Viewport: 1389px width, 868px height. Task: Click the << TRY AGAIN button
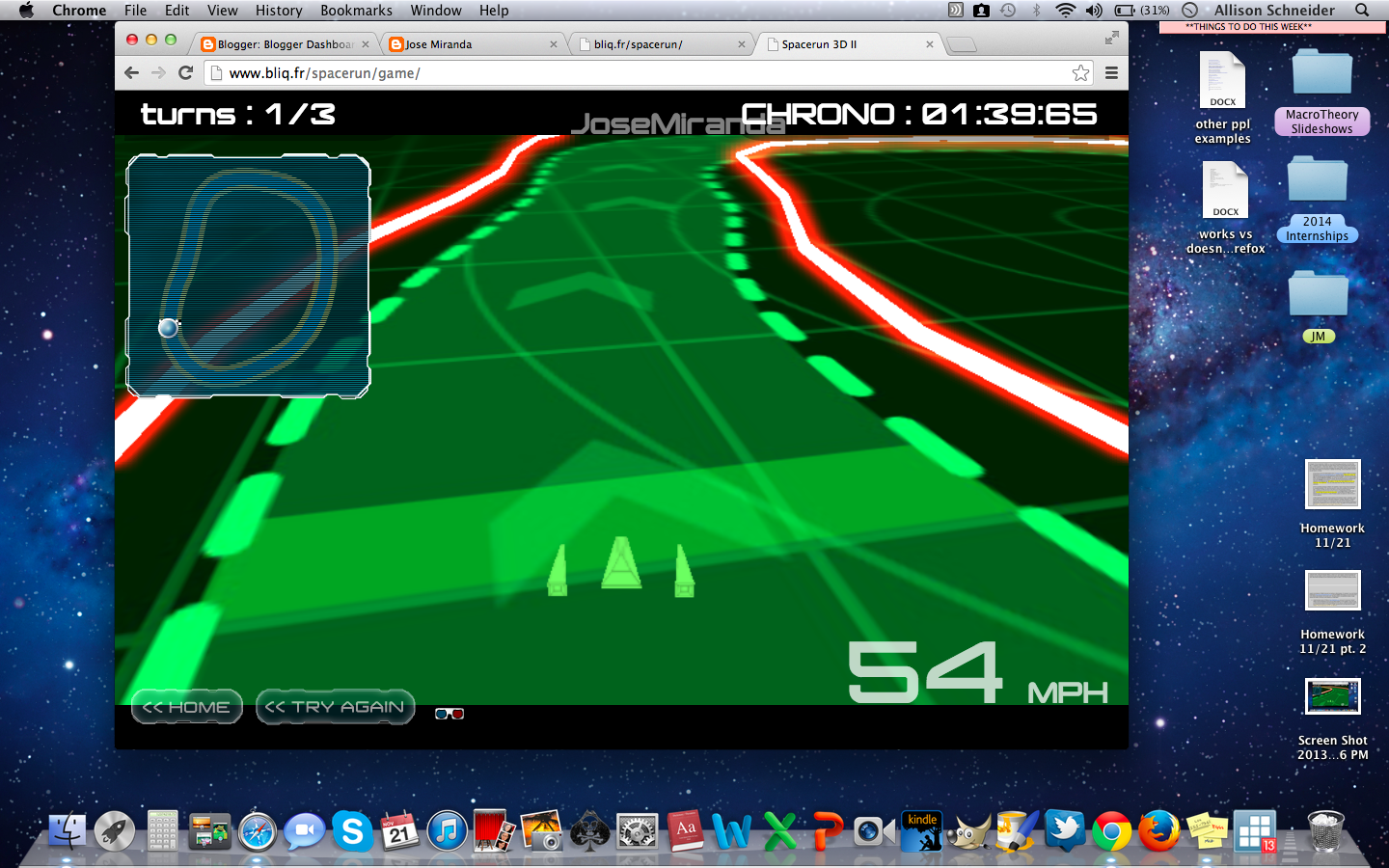tap(335, 707)
